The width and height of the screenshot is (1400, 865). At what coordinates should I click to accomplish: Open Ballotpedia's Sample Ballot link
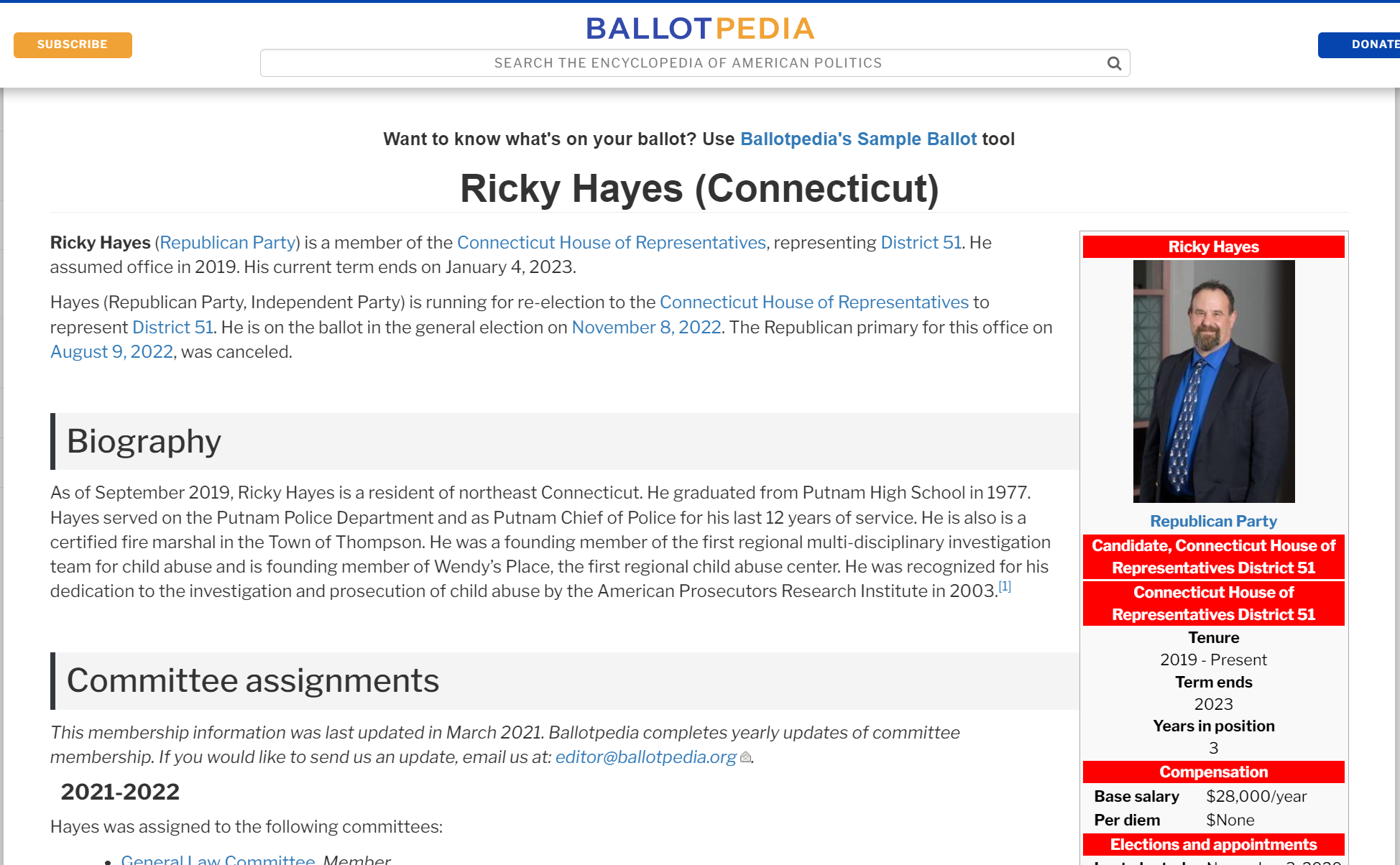tap(858, 139)
